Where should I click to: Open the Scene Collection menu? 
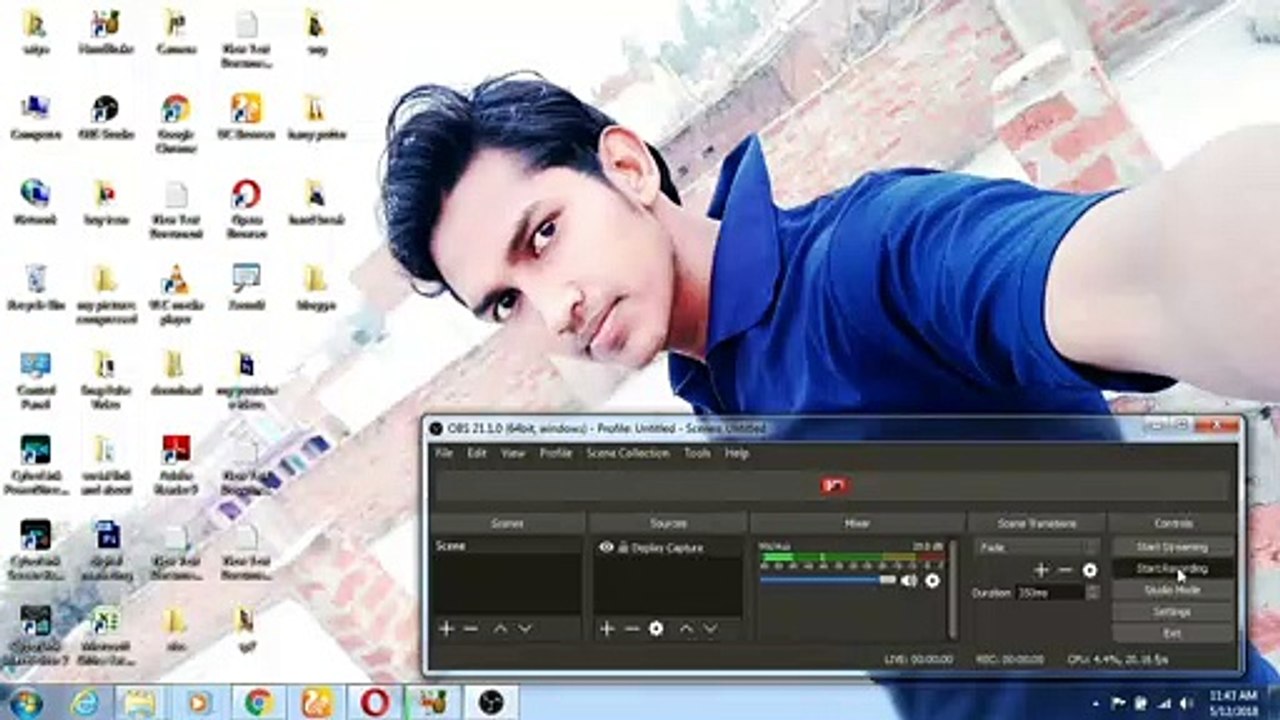coord(628,453)
